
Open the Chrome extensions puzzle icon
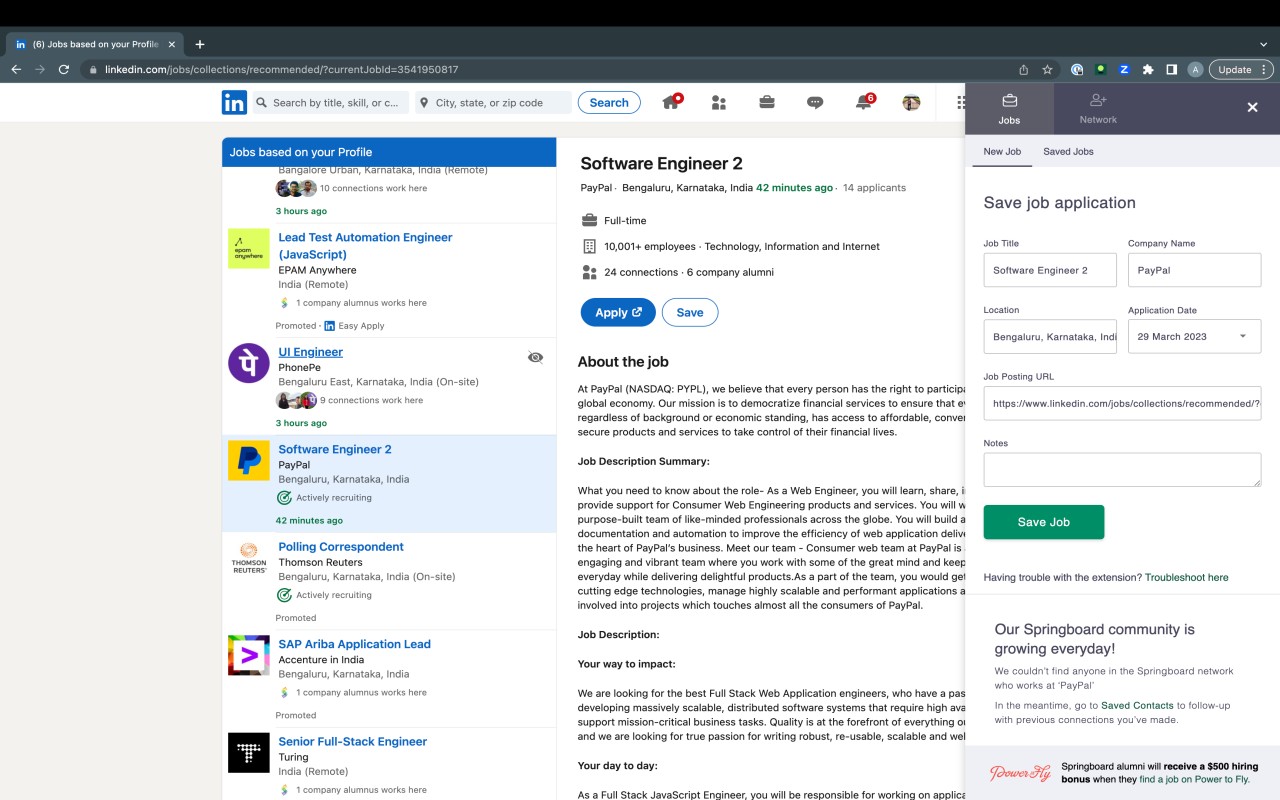tap(1148, 70)
